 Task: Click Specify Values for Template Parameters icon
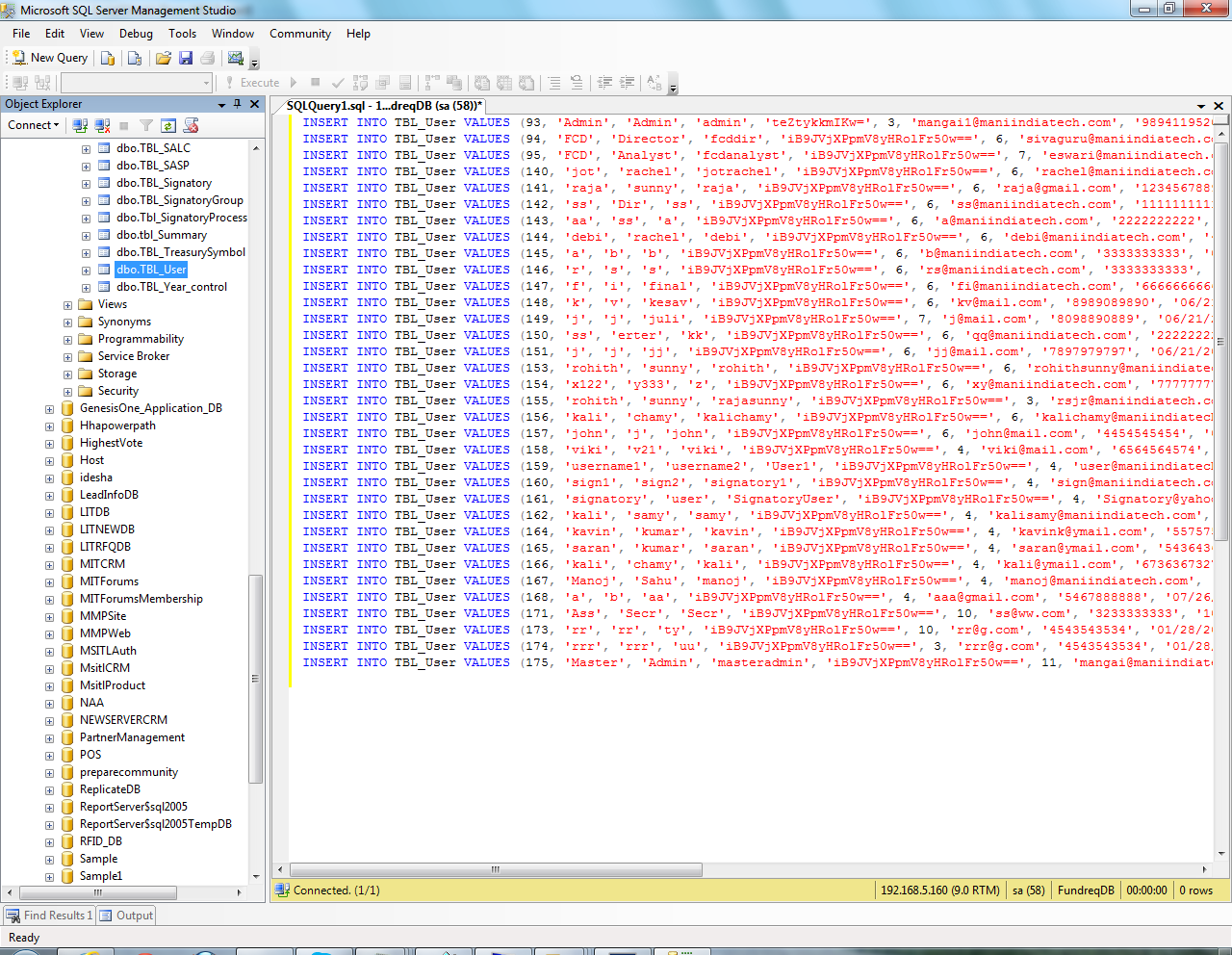[654, 83]
